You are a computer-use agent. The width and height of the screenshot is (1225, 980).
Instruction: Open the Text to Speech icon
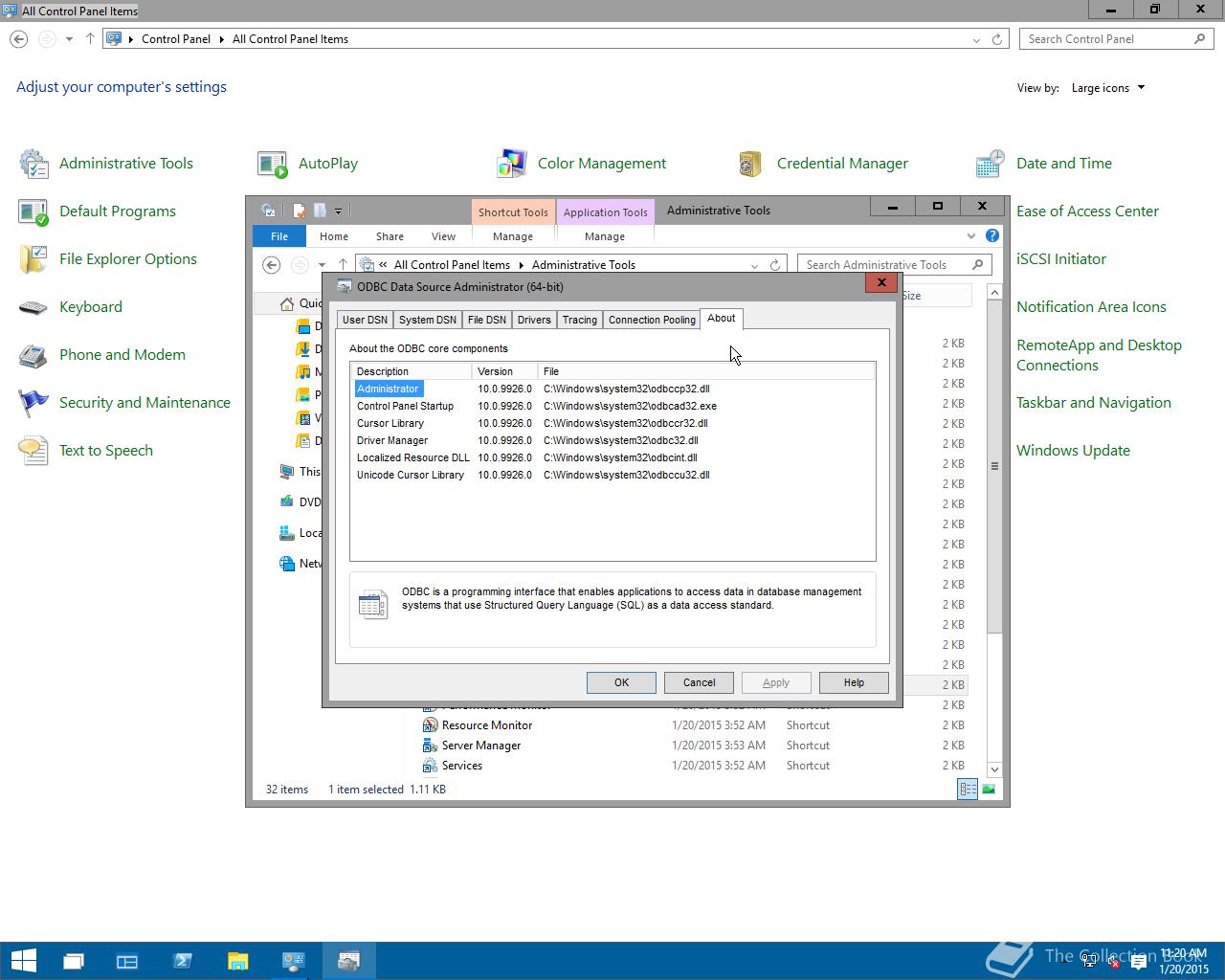coord(33,451)
